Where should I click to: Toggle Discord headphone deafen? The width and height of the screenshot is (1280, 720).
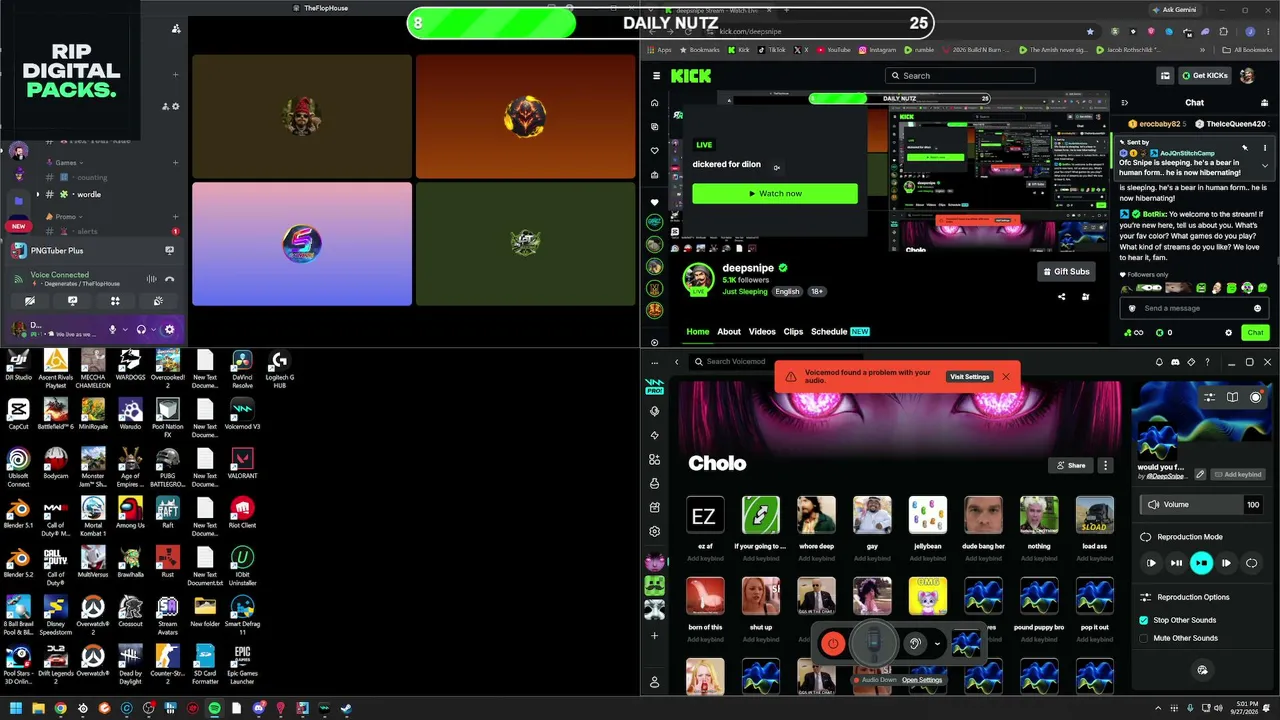[x=141, y=329]
